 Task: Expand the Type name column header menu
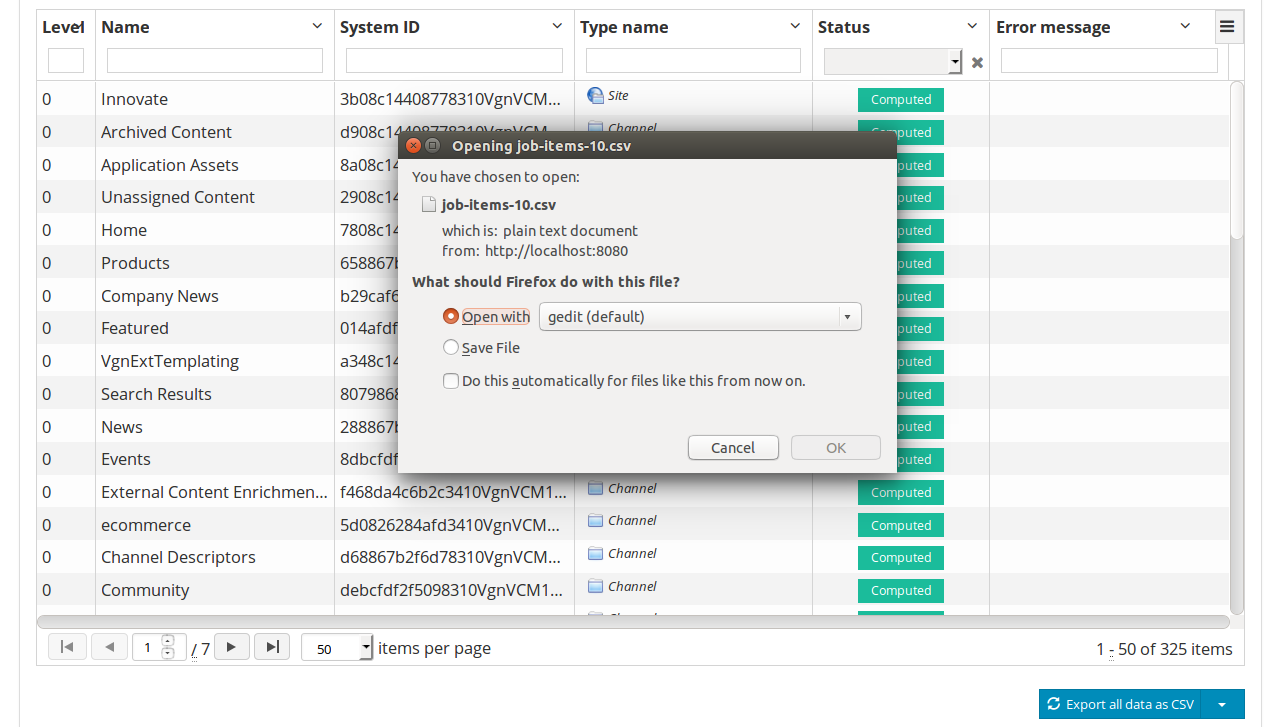click(x=795, y=27)
